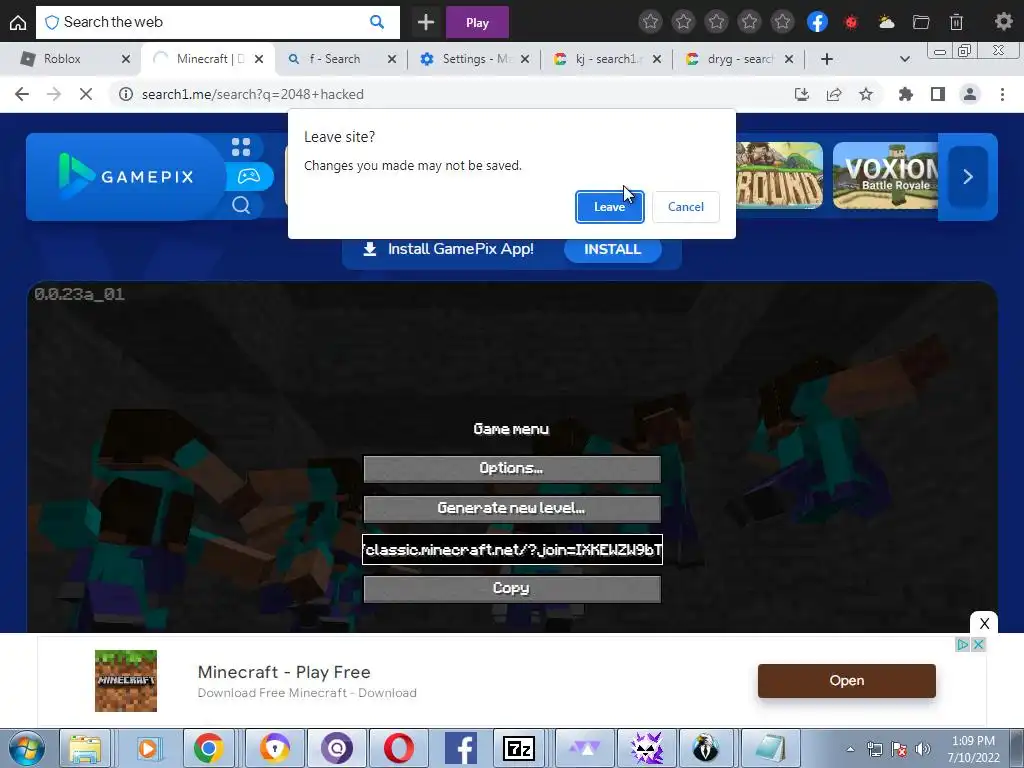Image resolution: width=1024 pixels, height=768 pixels.
Task: Expand the tab search dropdown arrow
Action: (x=904, y=59)
